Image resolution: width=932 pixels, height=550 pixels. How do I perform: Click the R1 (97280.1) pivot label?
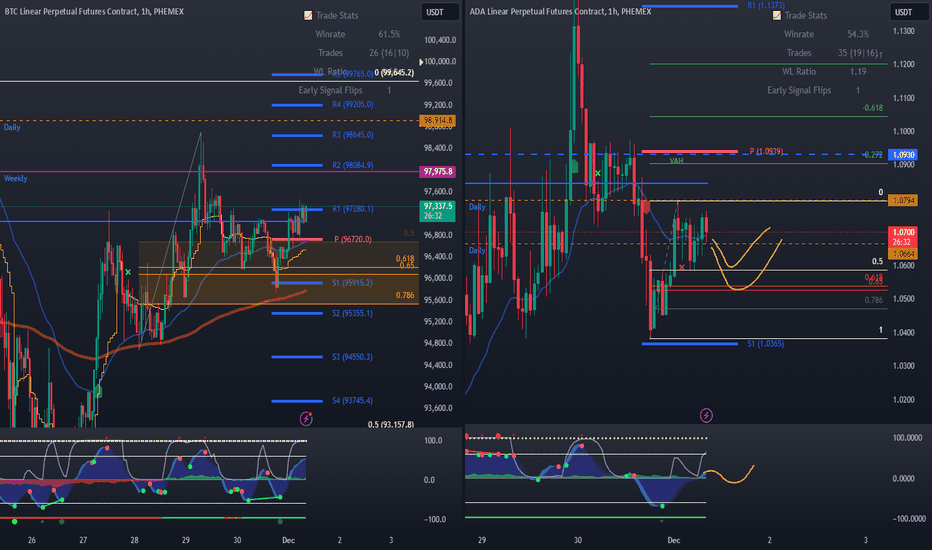352,209
